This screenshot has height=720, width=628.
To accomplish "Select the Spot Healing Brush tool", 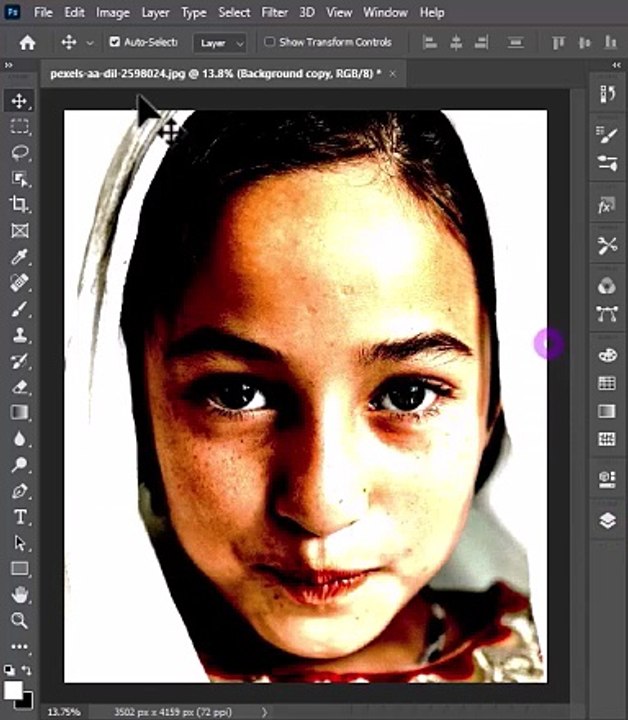I will click(x=19, y=283).
